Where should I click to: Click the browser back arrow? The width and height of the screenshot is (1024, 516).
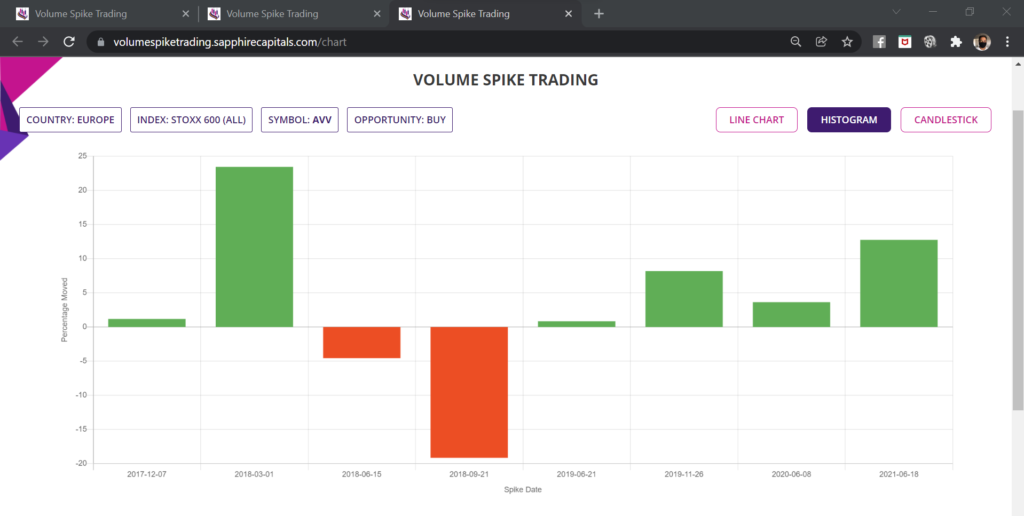click(x=18, y=42)
